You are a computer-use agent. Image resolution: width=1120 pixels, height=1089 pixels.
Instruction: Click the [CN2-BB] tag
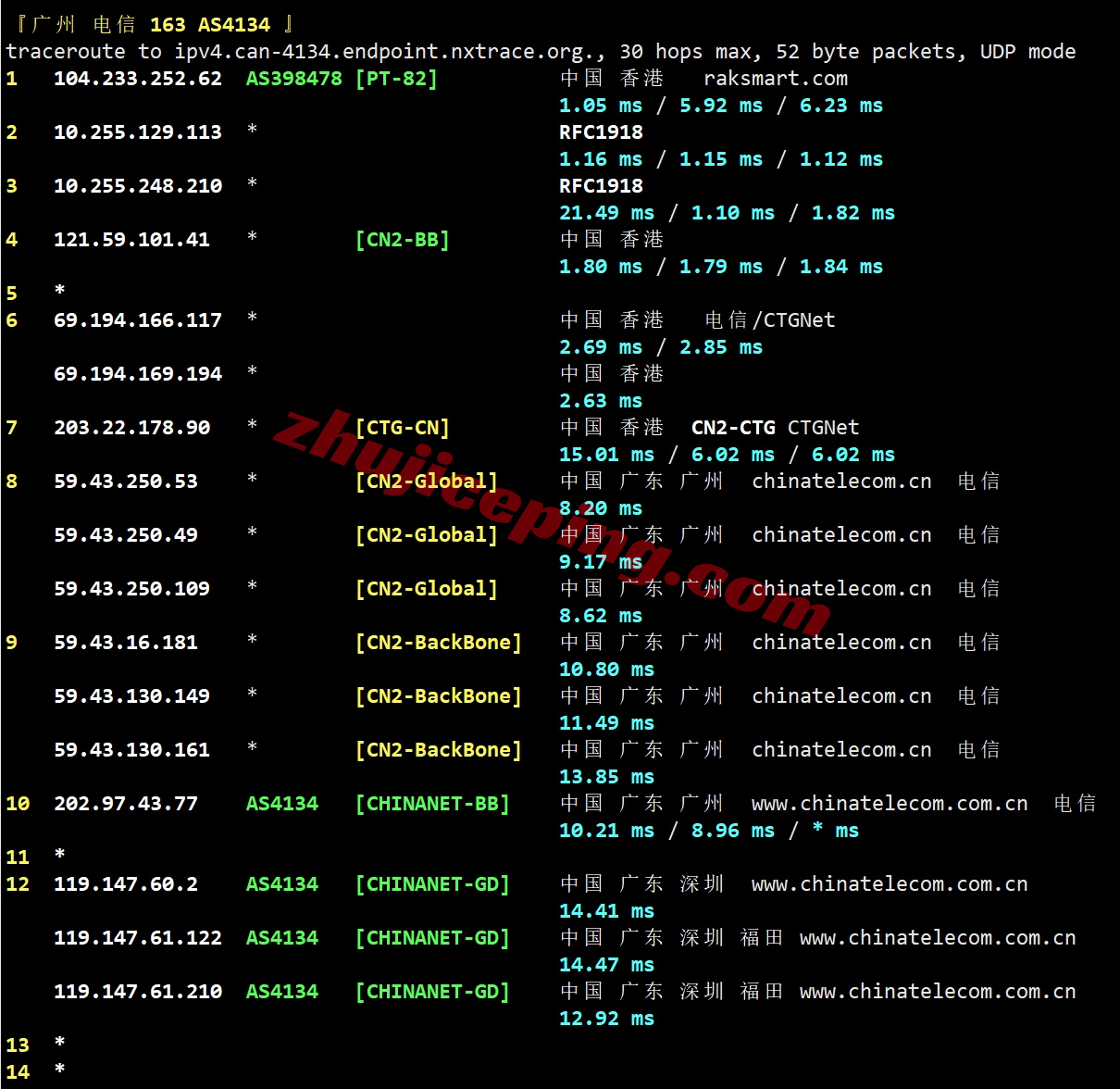click(x=403, y=240)
